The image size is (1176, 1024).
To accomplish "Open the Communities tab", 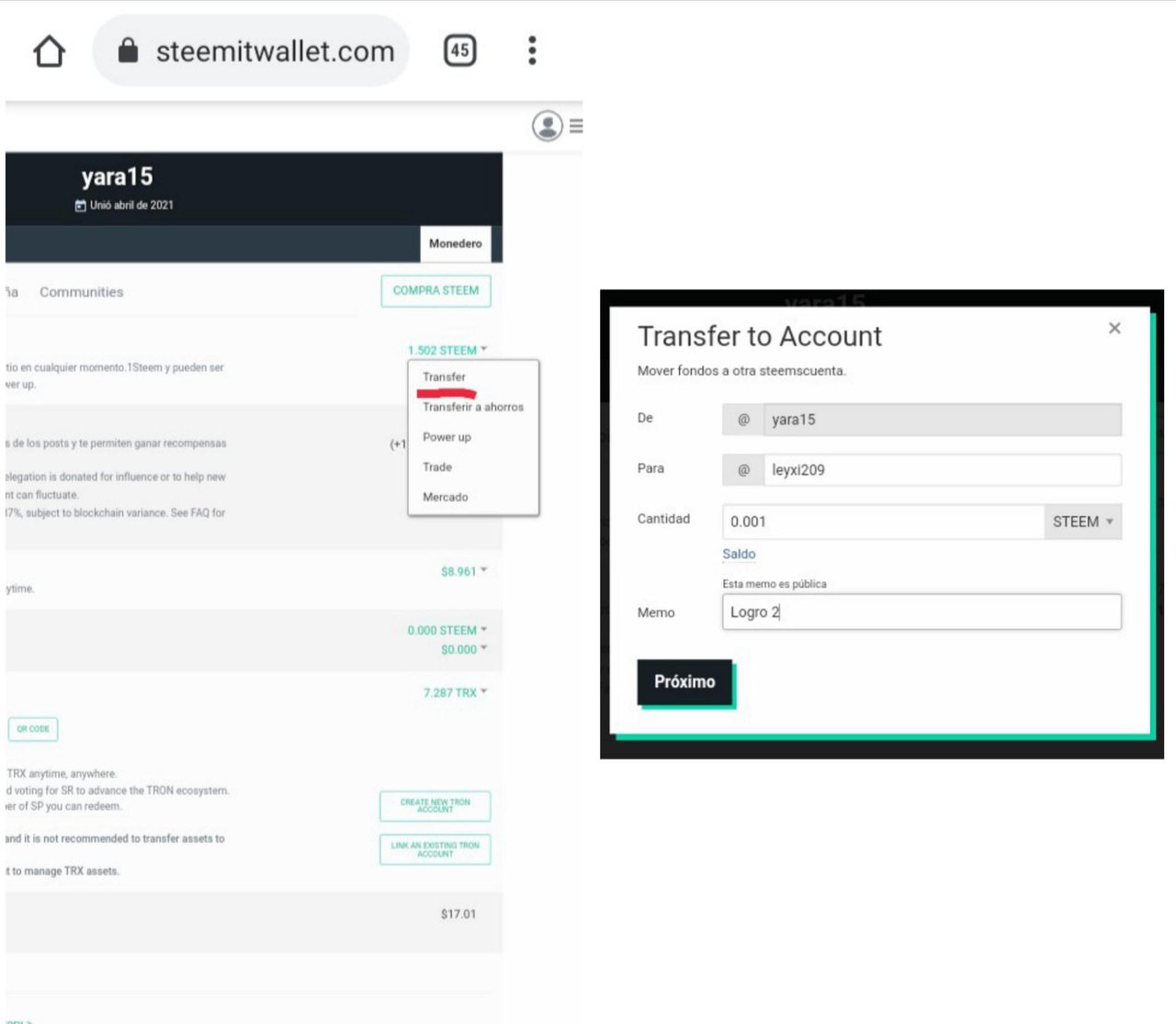I will (x=81, y=292).
